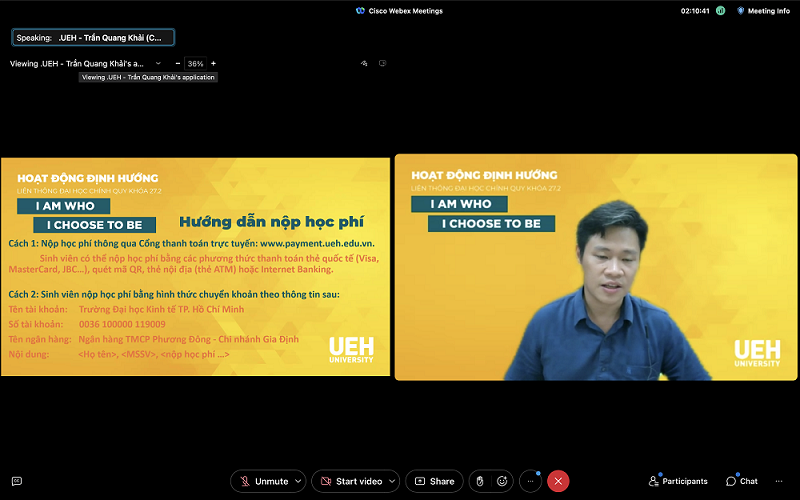Click the Start video button
This screenshot has width=800, height=500.
[x=351, y=481]
